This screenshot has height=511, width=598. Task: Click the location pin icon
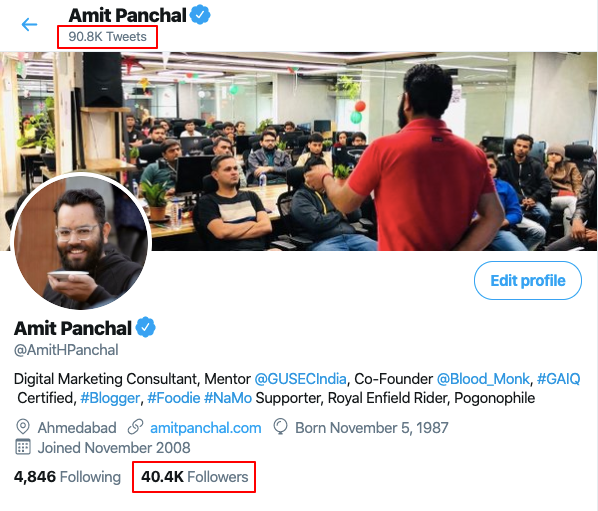point(23,427)
